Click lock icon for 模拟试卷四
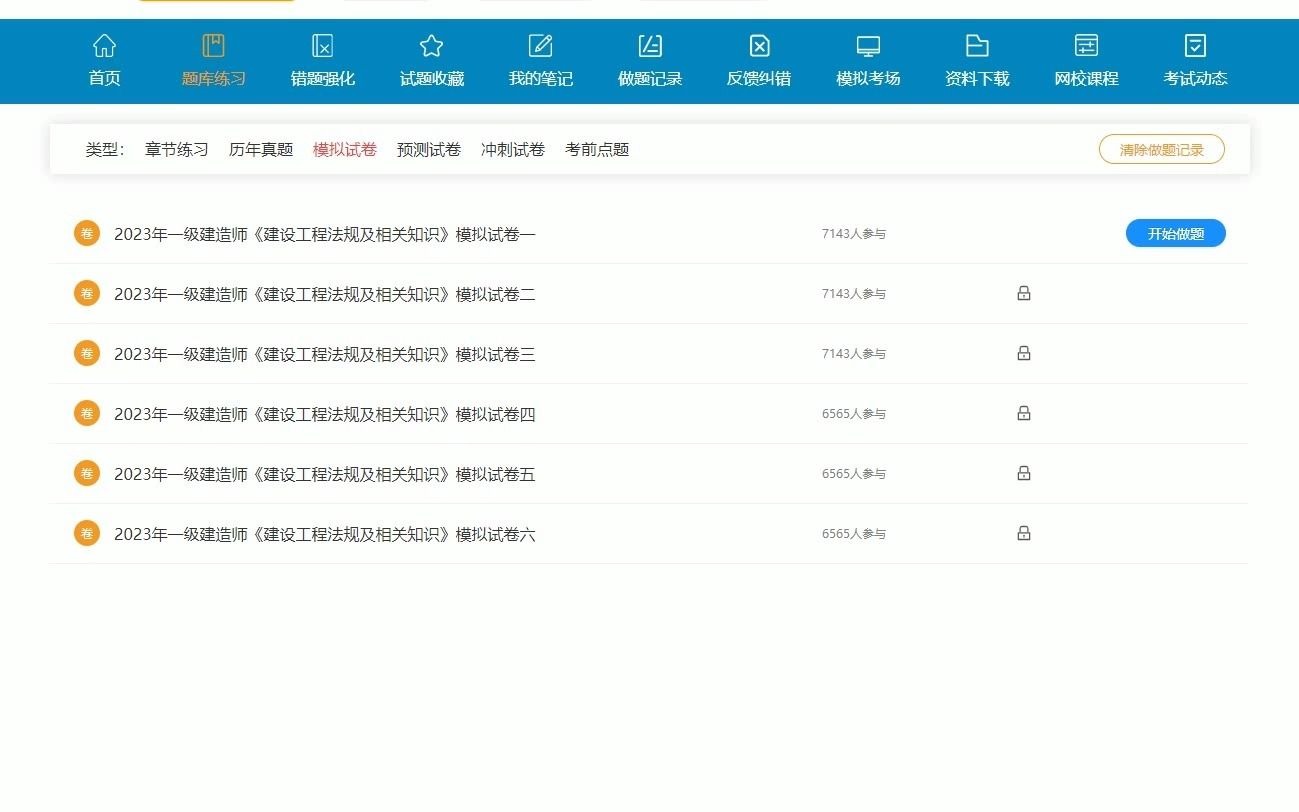The height and width of the screenshot is (812, 1299). [1023, 413]
